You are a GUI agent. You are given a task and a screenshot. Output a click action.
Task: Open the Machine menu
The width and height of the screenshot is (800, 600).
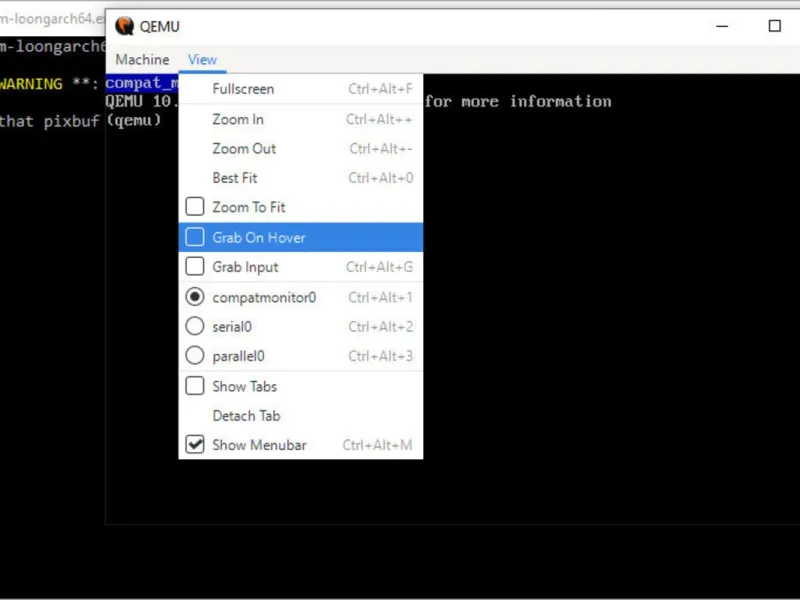tap(142, 60)
